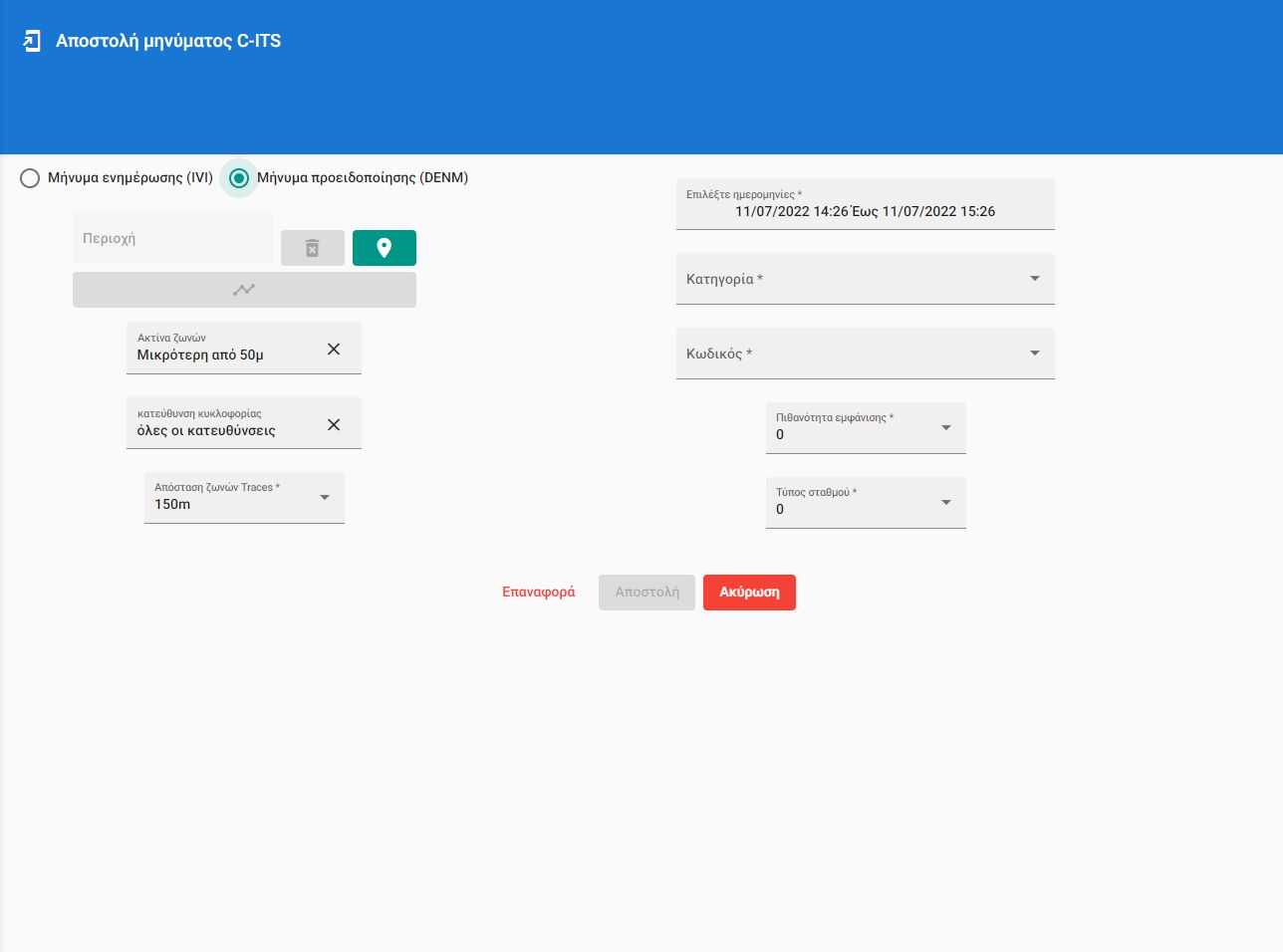
Task: Expand the Κωδικός dropdown list
Action: (864, 354)
